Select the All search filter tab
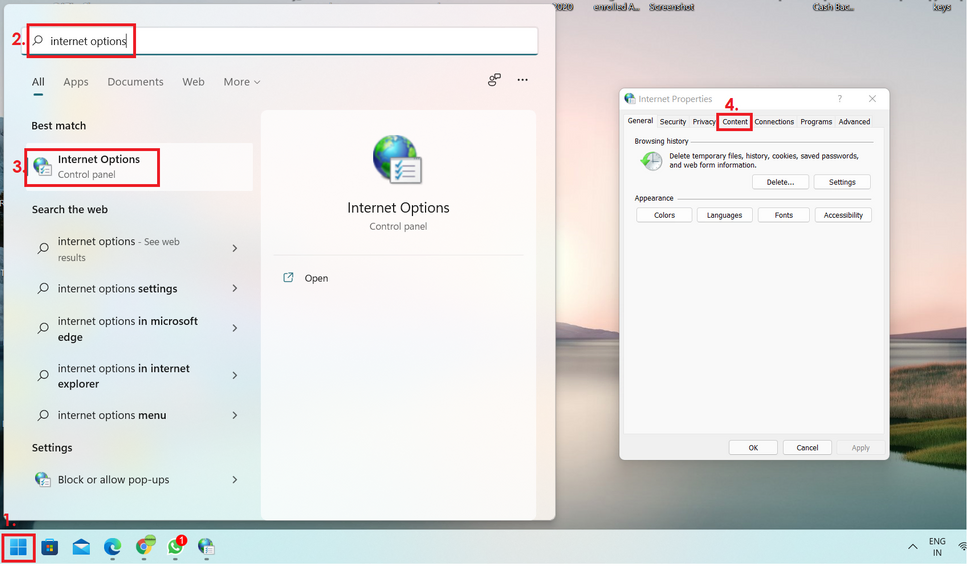The width and height of the screenshot is (968, 566). click(38, 82)
